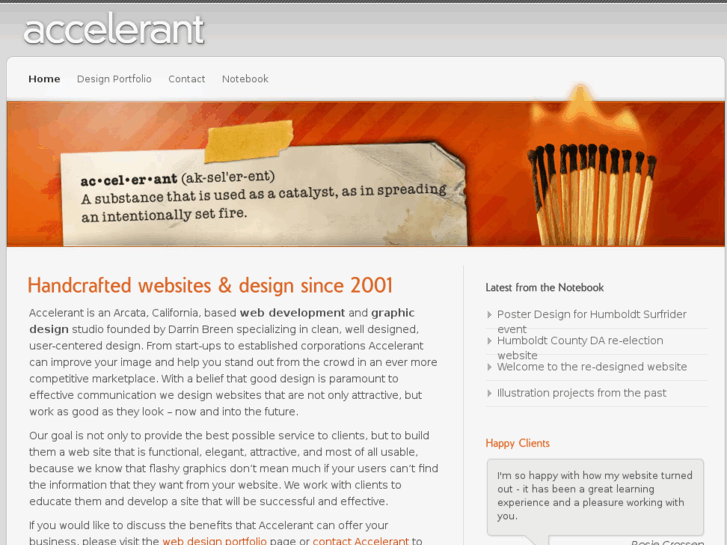
Task: Open the Home menu item
Action: 44,79
